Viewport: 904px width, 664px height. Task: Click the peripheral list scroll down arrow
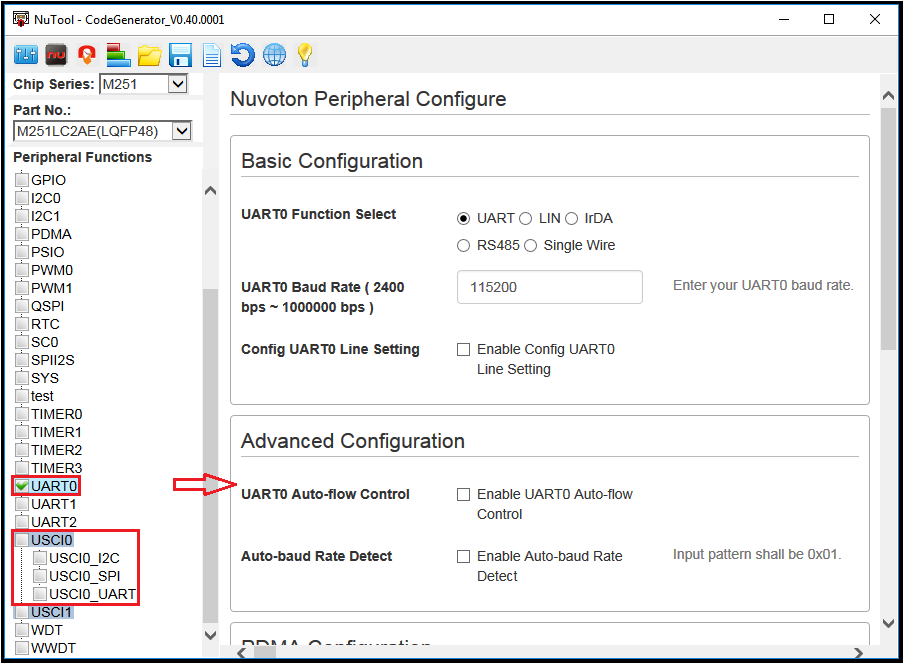(x=210, y=635)
